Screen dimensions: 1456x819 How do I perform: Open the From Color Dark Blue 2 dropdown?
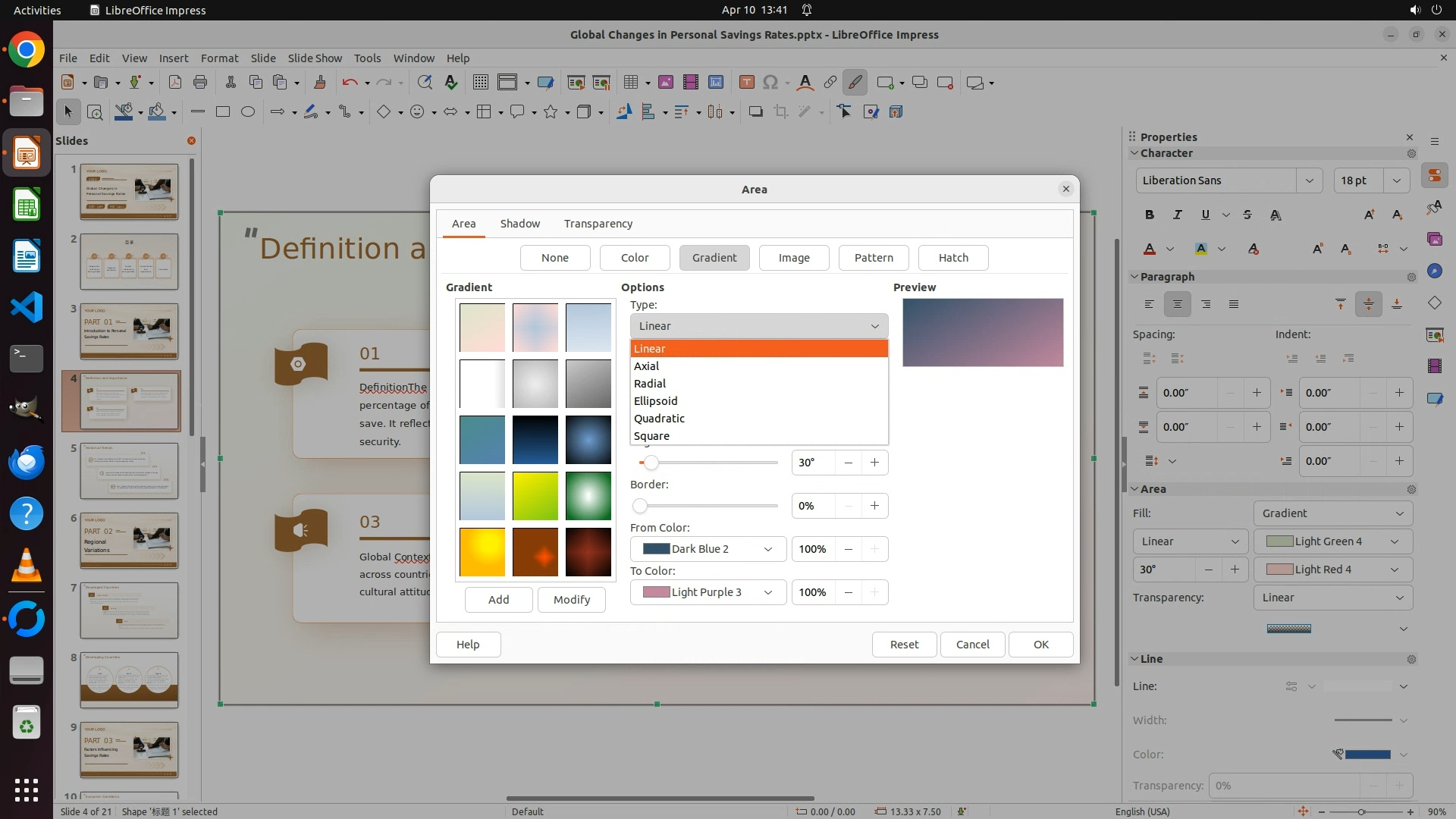708,549
